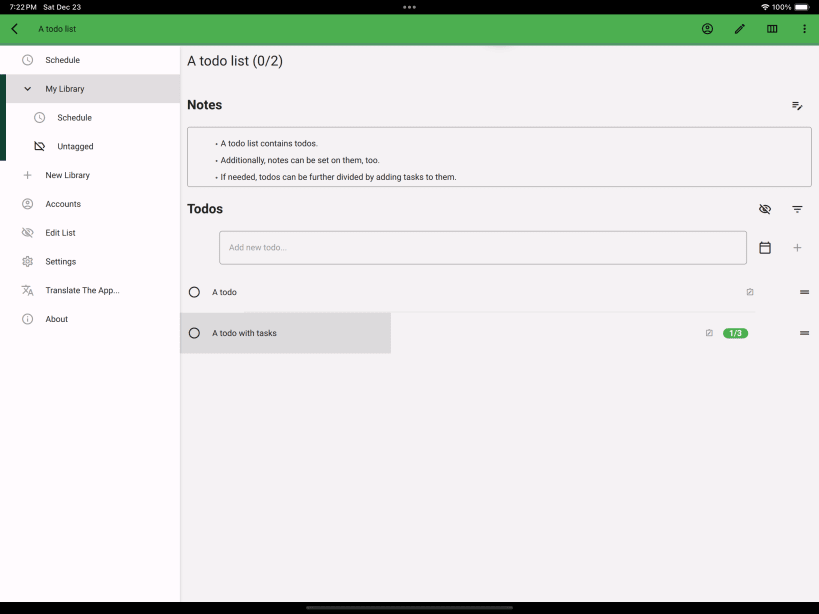819x614 pixels.
Task: Grab drag handle of 'A todo with tasks'
Action: coord(804,333)
